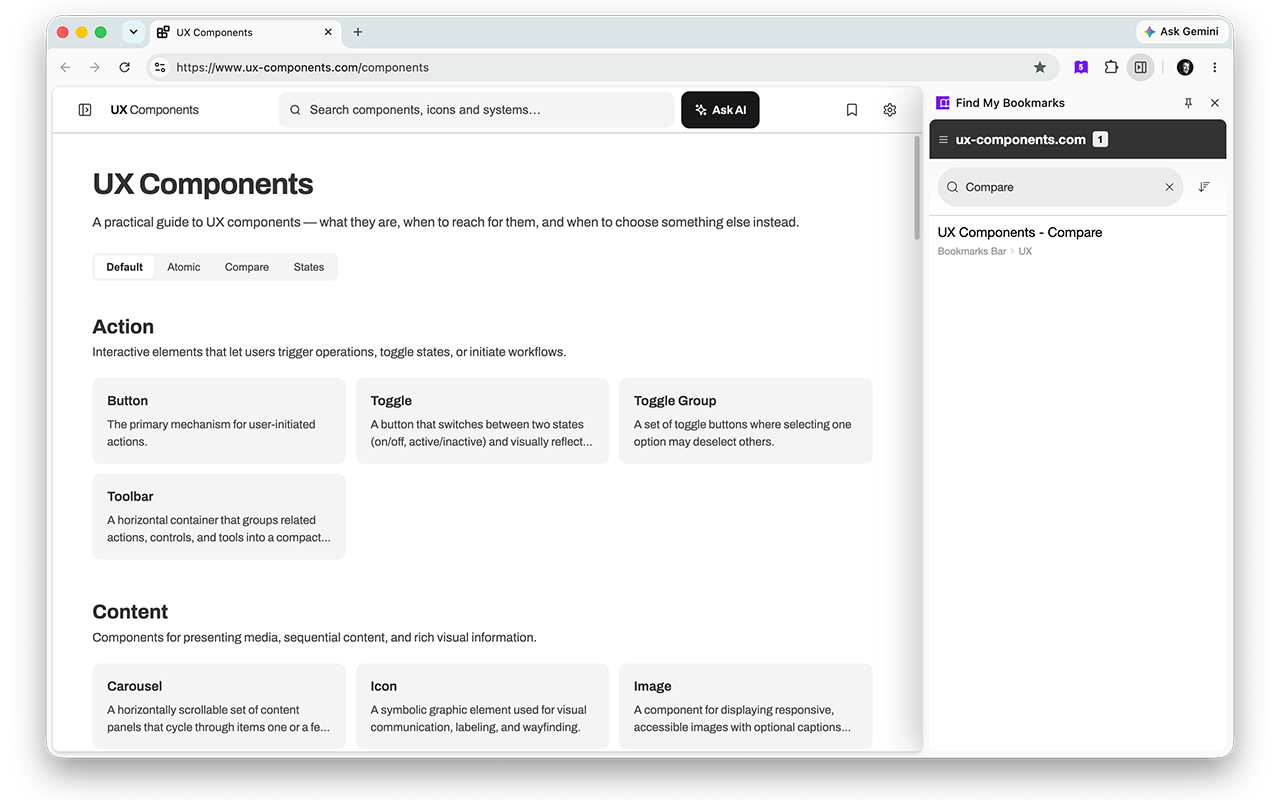
Task: Open the Toolbar component card
Action: [219, 516]
